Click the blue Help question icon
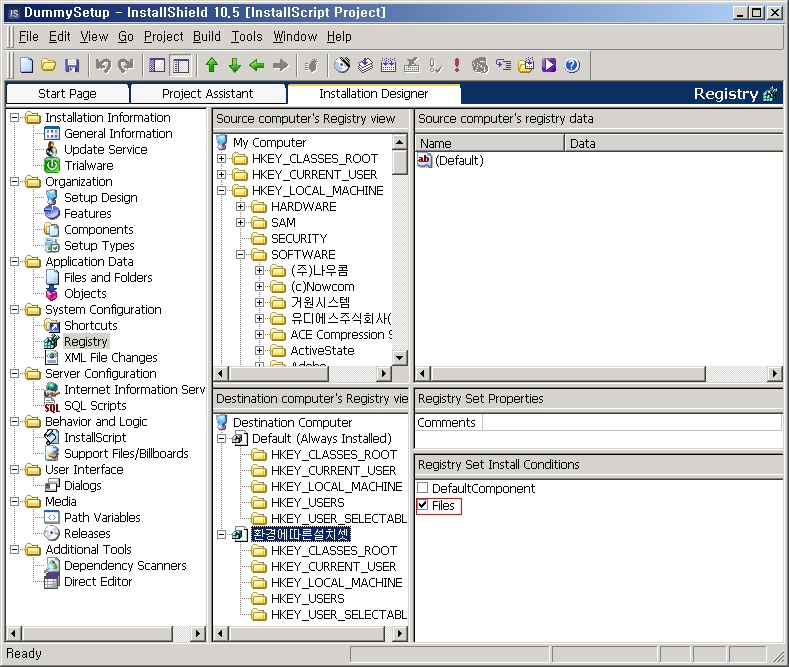Screen dimensions: 789x667 point(572,65)
